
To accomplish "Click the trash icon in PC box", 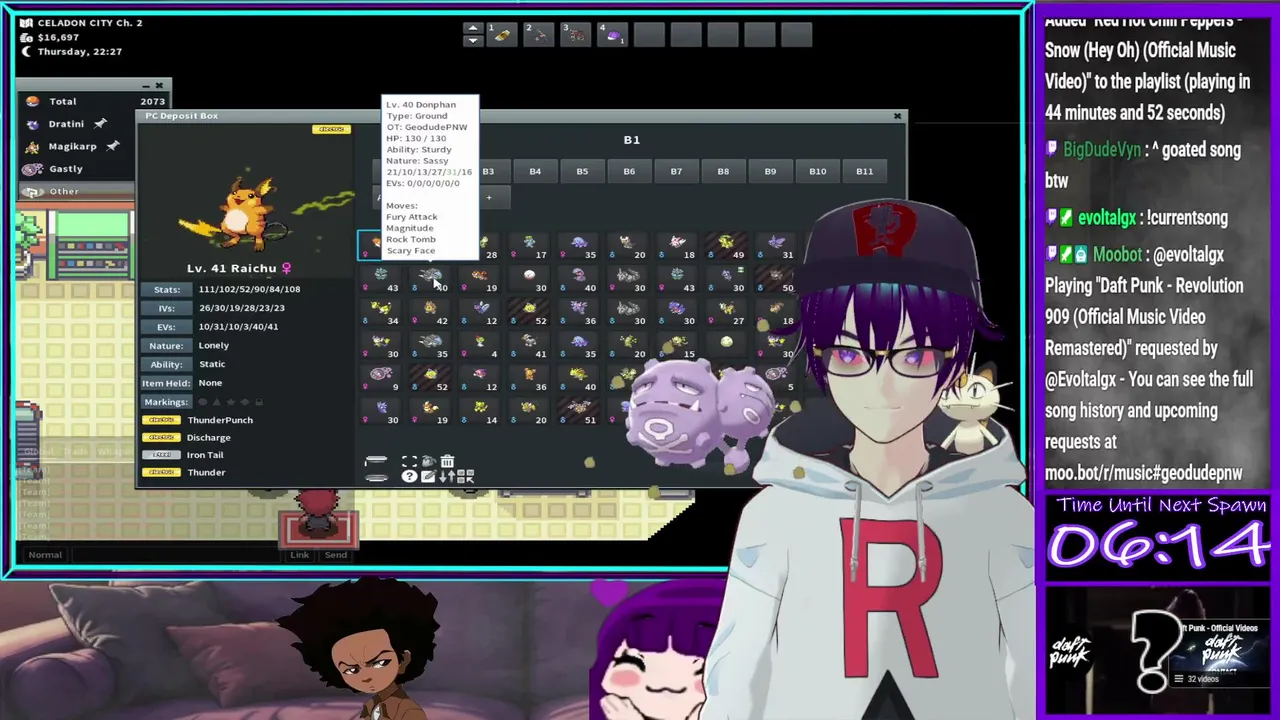I will pyautogui.click(x=447, y=461).
